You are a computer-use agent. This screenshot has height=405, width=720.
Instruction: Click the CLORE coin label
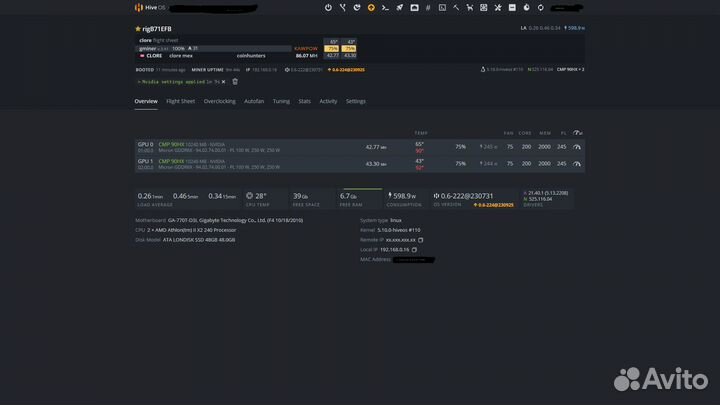tap(154, 56)
